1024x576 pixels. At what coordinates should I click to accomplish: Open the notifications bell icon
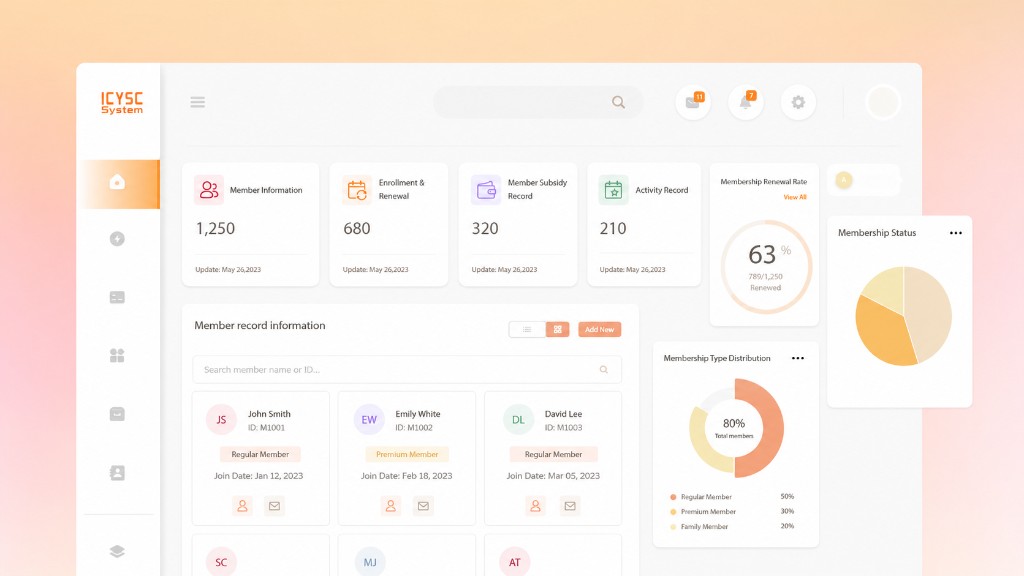745,102
